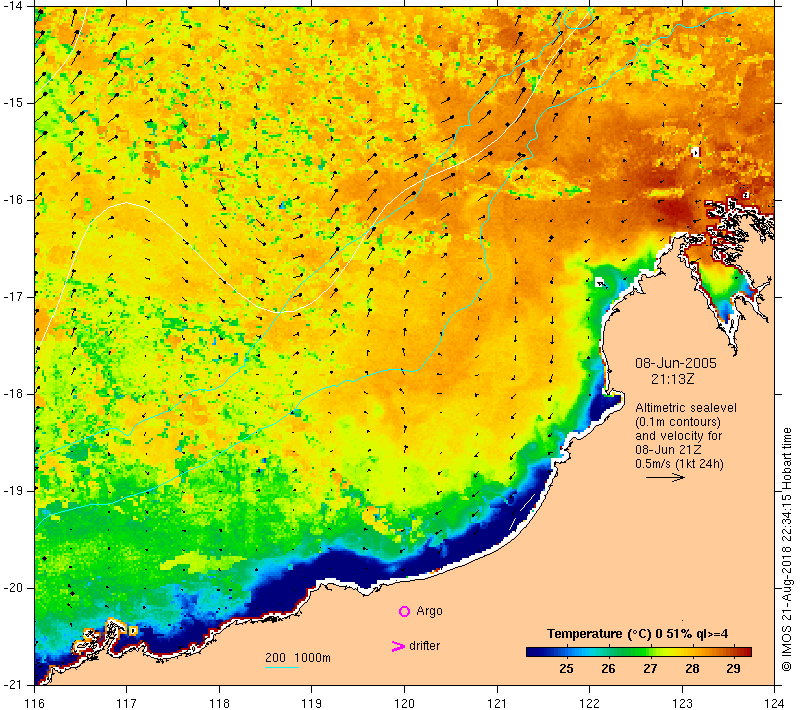This screenshot has height=710, width=800.
Task: Click the 'and velocity for' caption line
Action: [679, 436]
